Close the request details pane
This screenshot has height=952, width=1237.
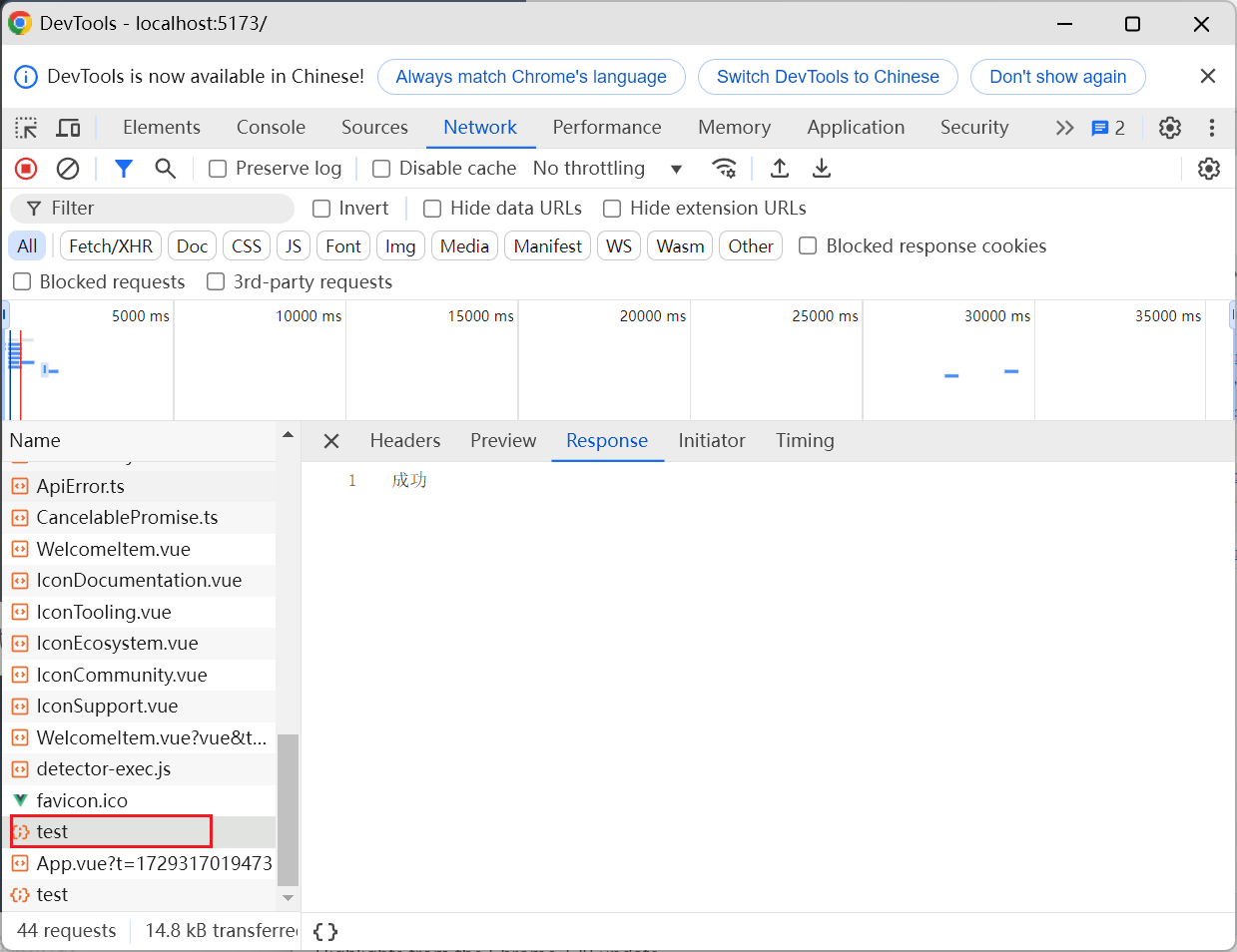tap(331, 441)
